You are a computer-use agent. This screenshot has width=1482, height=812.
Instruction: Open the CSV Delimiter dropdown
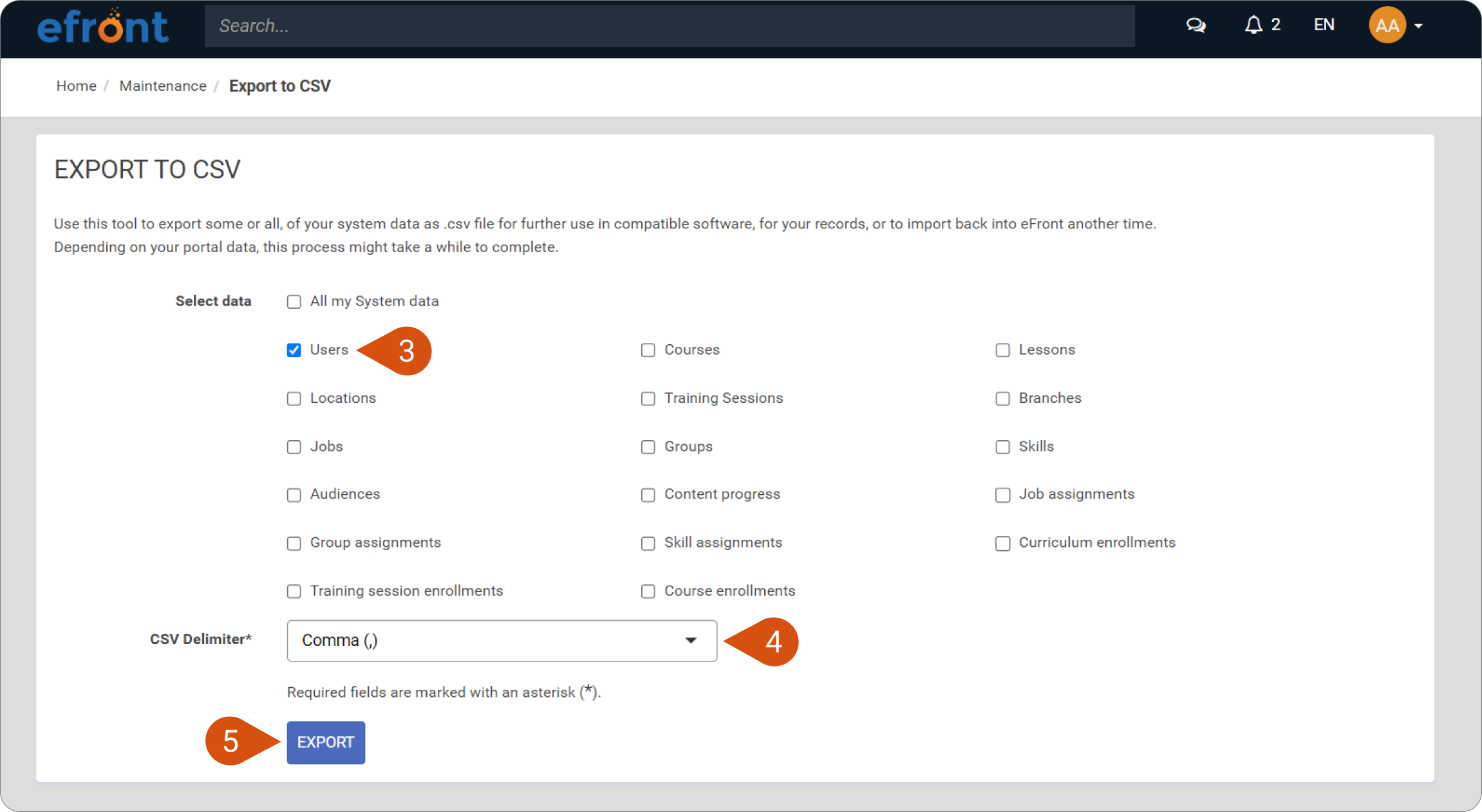(502, 641)
